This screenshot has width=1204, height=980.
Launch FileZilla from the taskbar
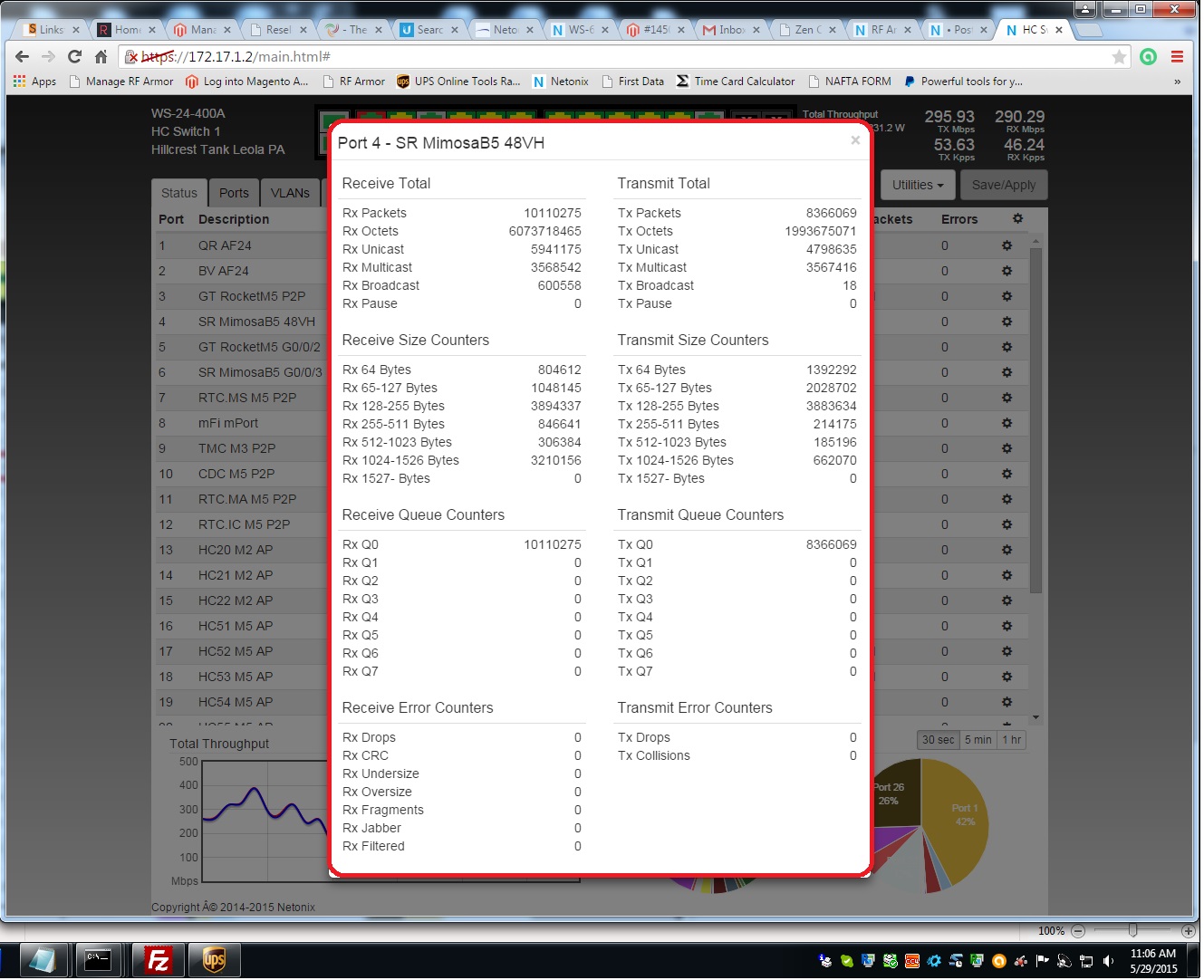(159, 960)
